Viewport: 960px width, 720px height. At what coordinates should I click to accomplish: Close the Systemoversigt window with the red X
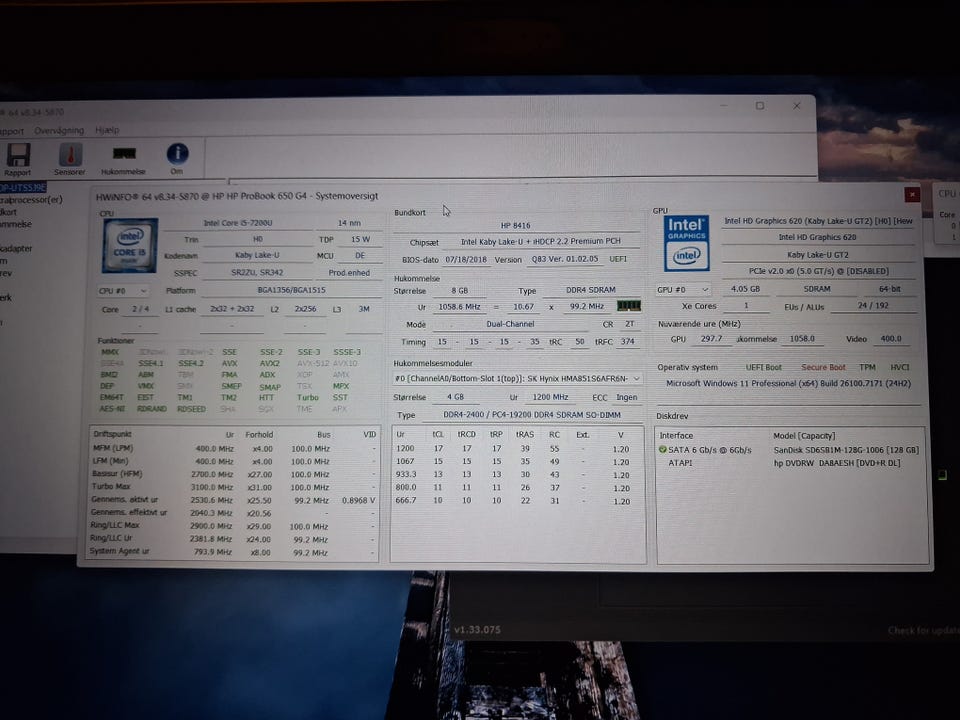[x=912, y=195]
